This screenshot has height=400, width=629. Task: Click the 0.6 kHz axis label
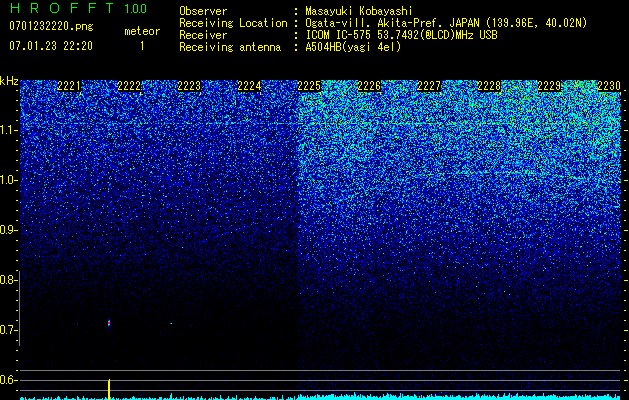click(9, 380)
